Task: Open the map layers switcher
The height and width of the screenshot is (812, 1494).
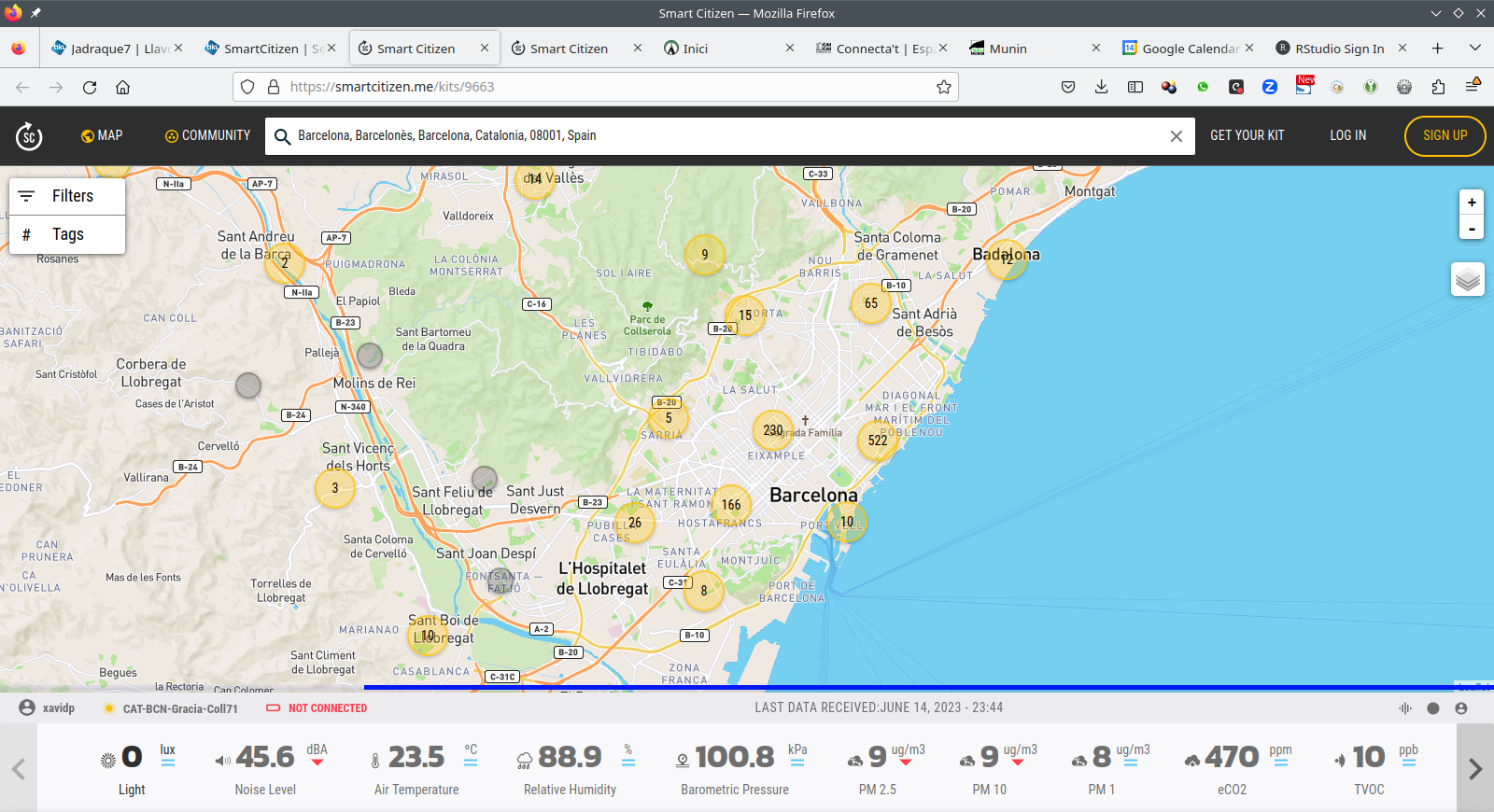Action: pyautogui.click(x=1467, y=279)
